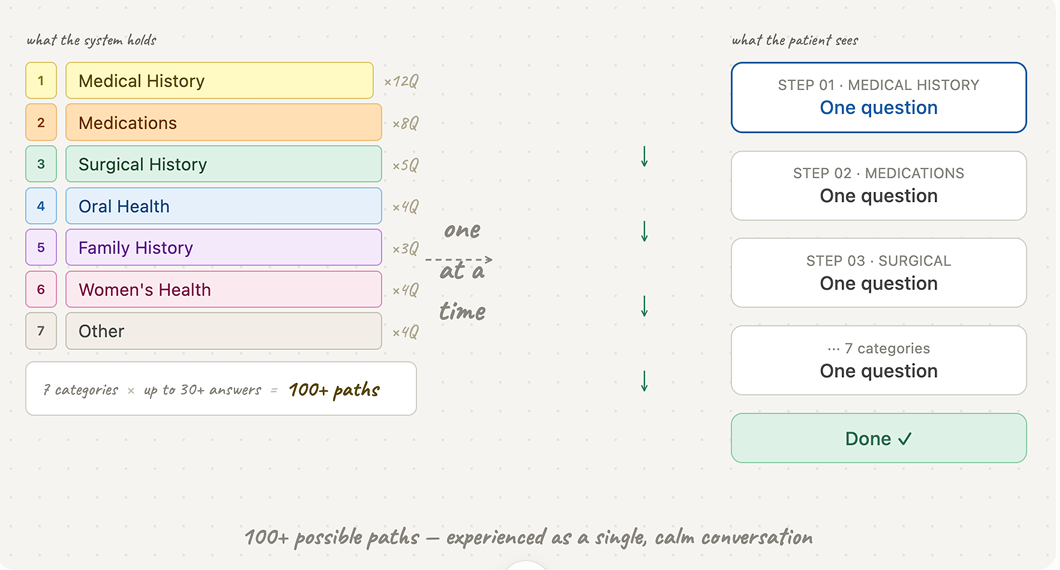Image resolution: width=1060 pixels, height=570 pixels.
Task: Click the '100+ paths' summary text
Action: (334, 389)
